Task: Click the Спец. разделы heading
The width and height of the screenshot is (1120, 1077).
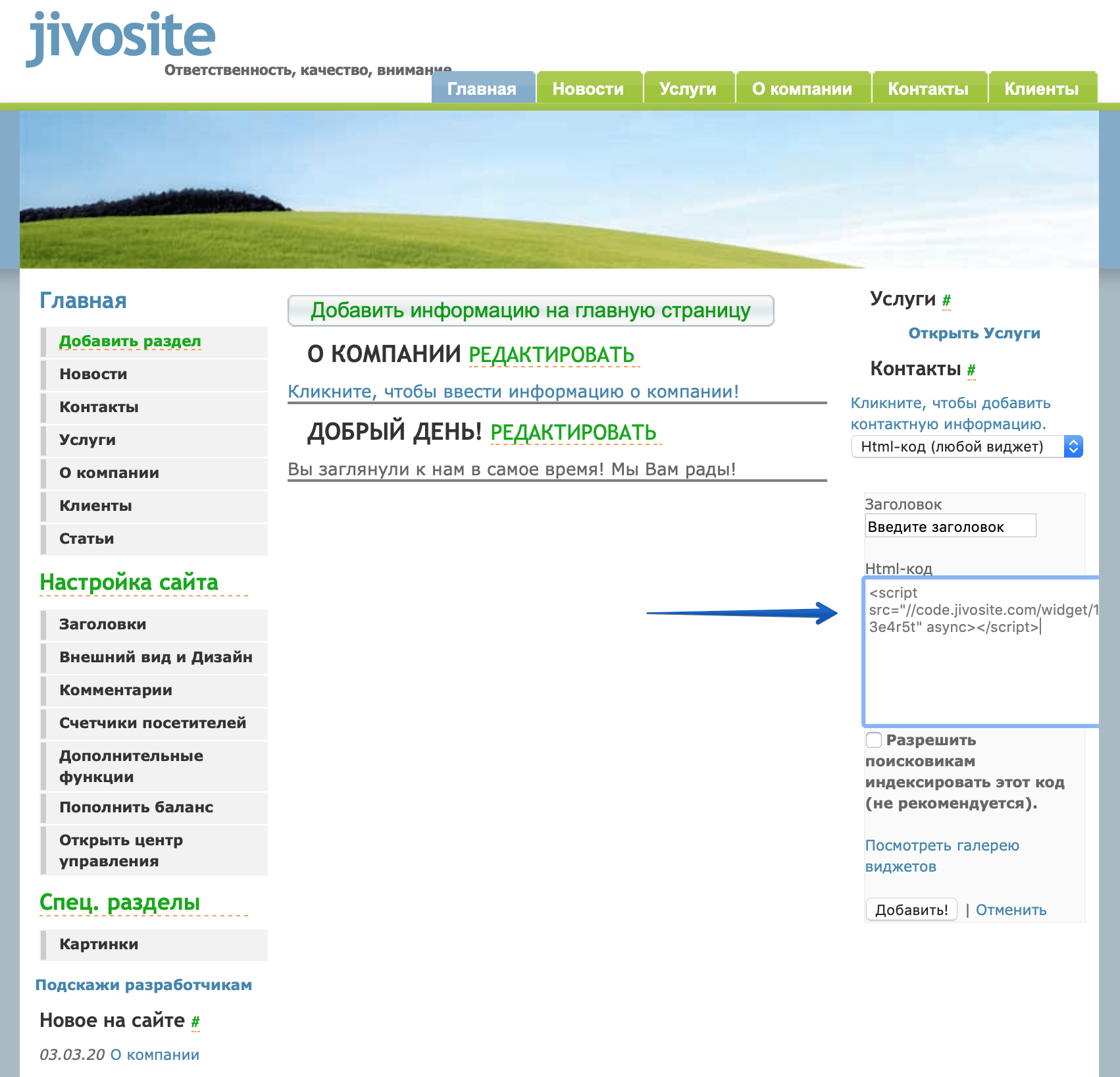Action: pos(120,902)
